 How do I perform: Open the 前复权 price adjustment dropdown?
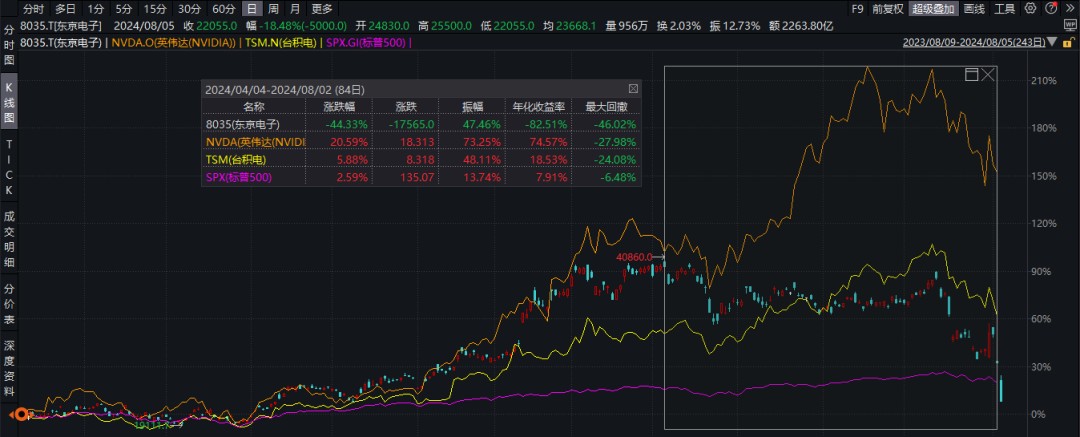pos(886,8)
